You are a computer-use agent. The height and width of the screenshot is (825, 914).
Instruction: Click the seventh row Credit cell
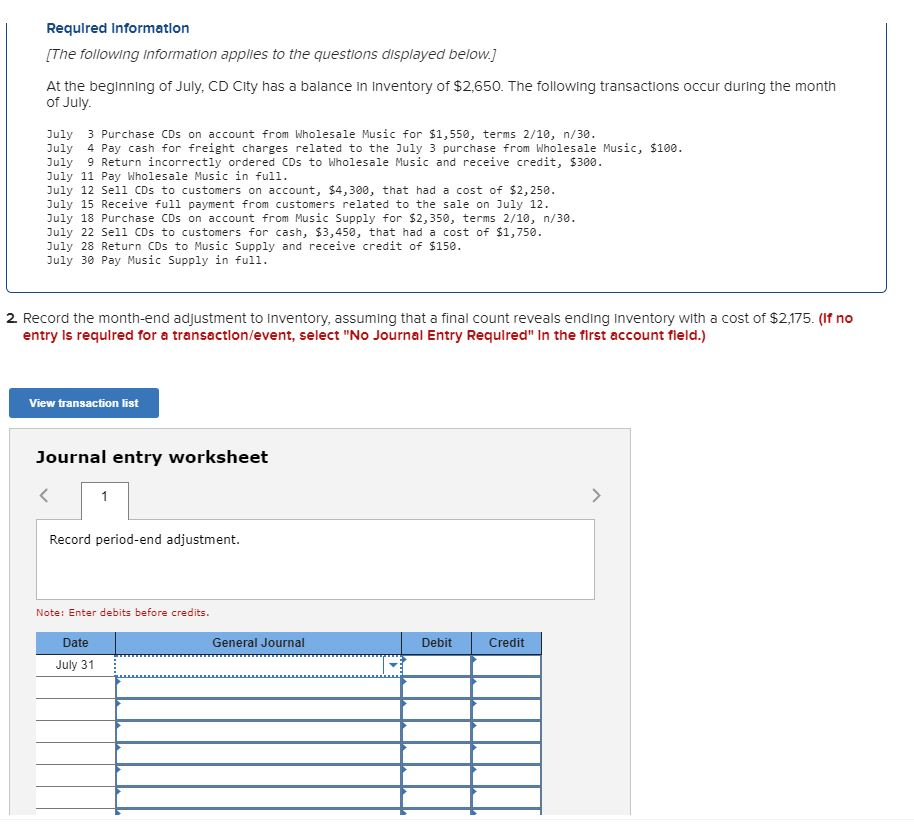pyautogui.click(x=507, y=798)
